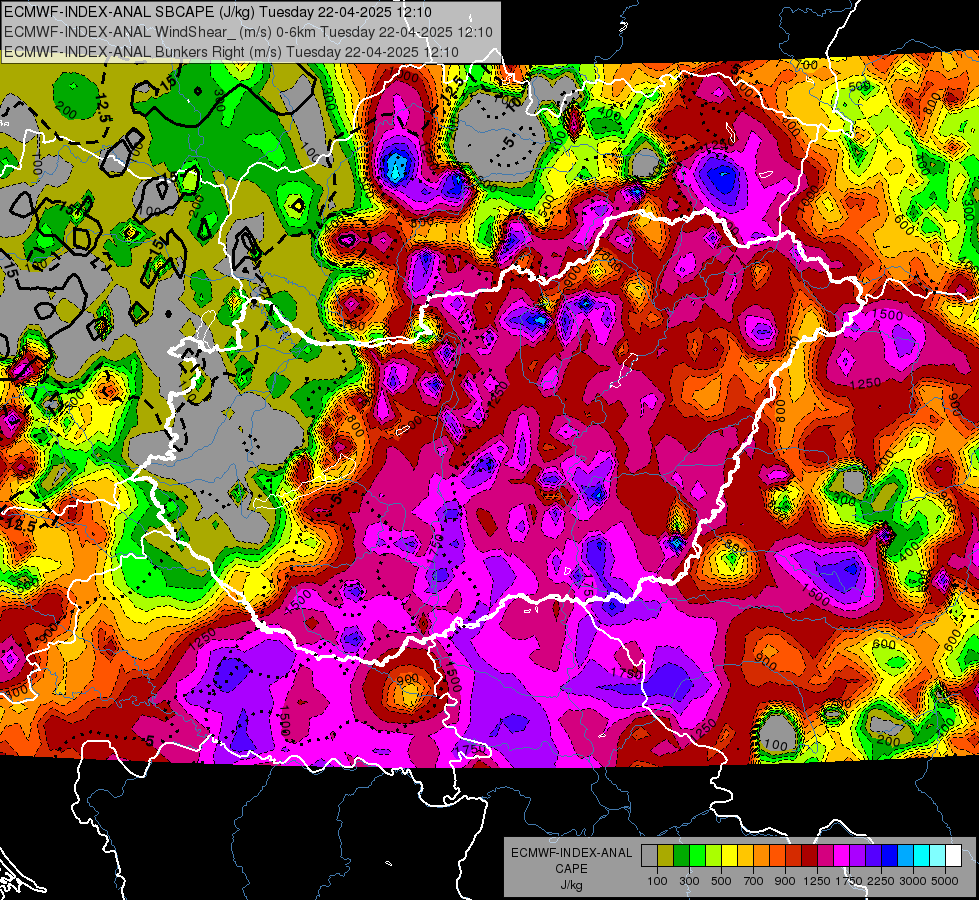This screenshot has height=900, width=979.
Task: Click the 700 tick label in the legend
Action: [754, 881]
